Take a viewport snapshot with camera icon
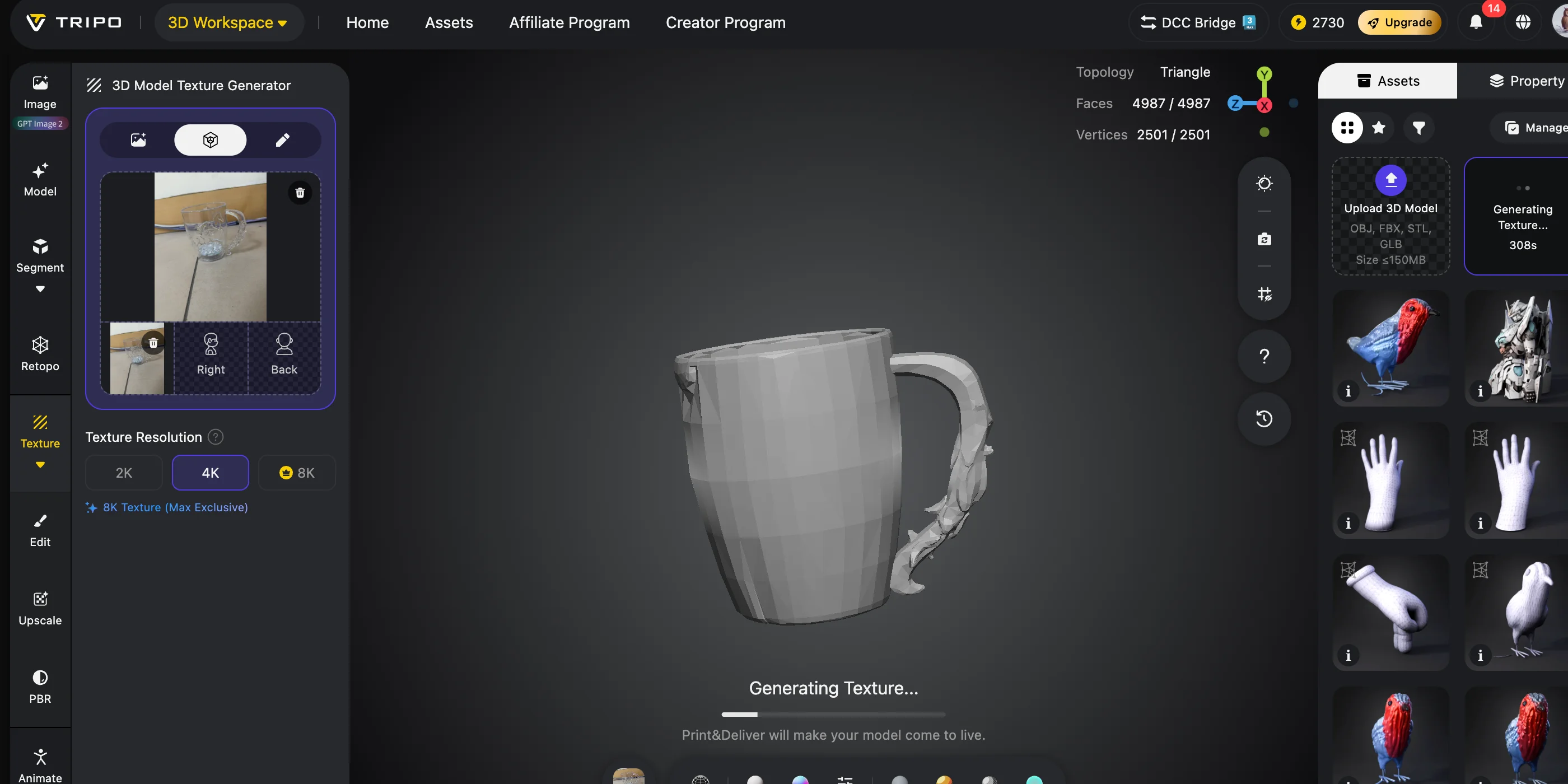 click(x=1264, y=239)
